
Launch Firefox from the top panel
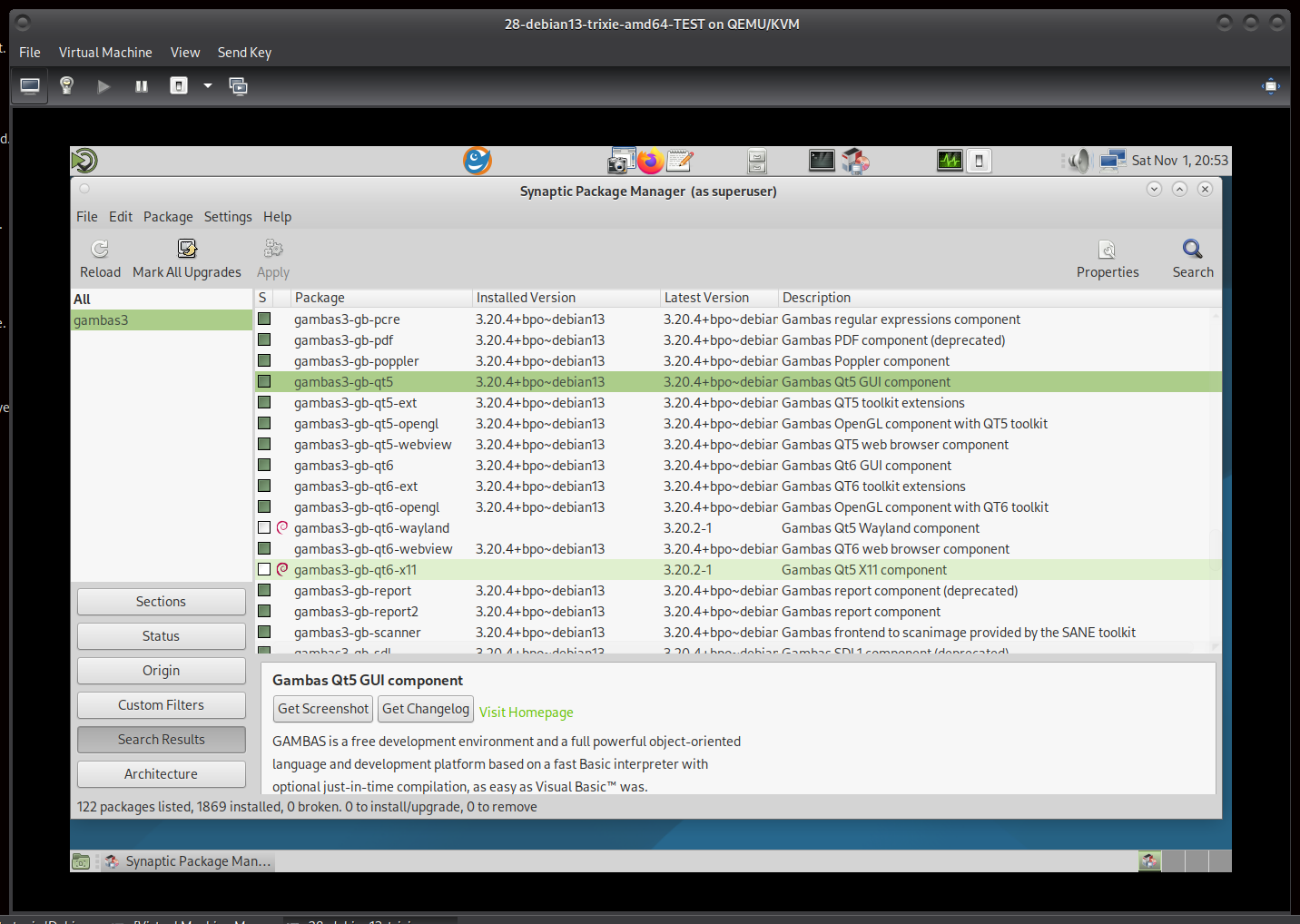point(650,162)
